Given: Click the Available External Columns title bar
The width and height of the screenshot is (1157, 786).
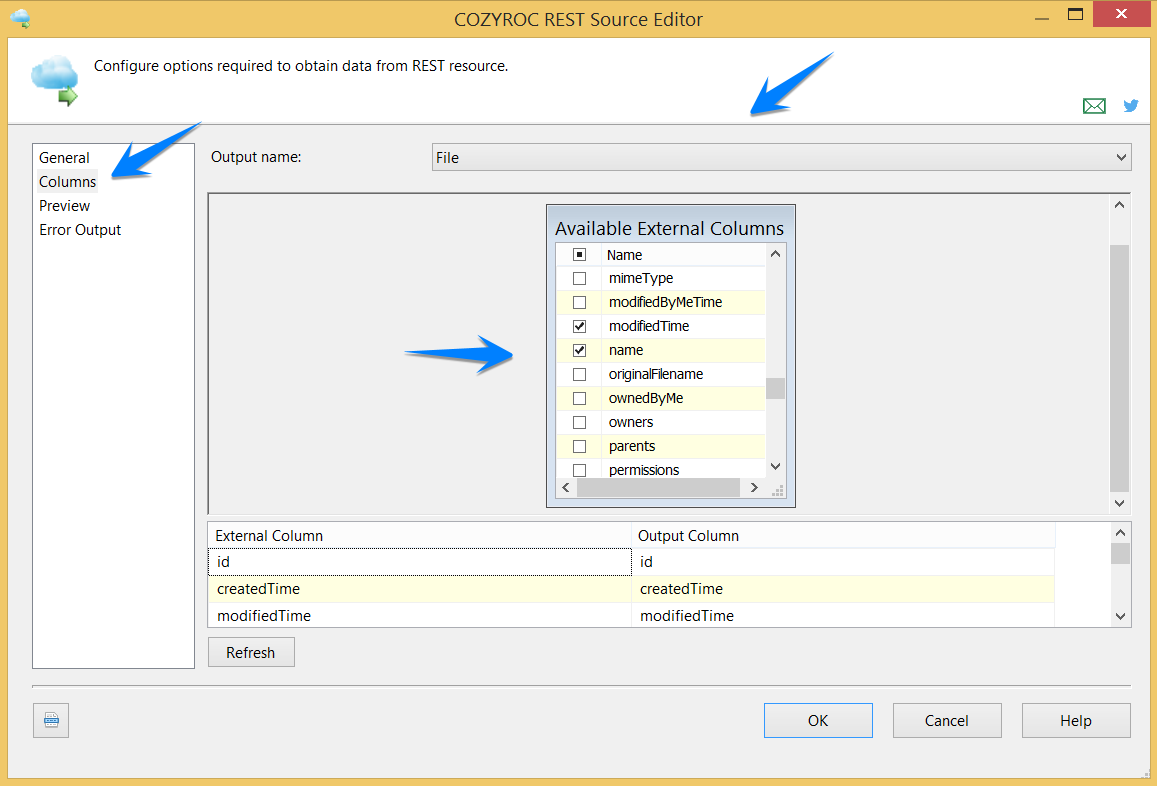Looking at the screenshot, I should point(670,228).
